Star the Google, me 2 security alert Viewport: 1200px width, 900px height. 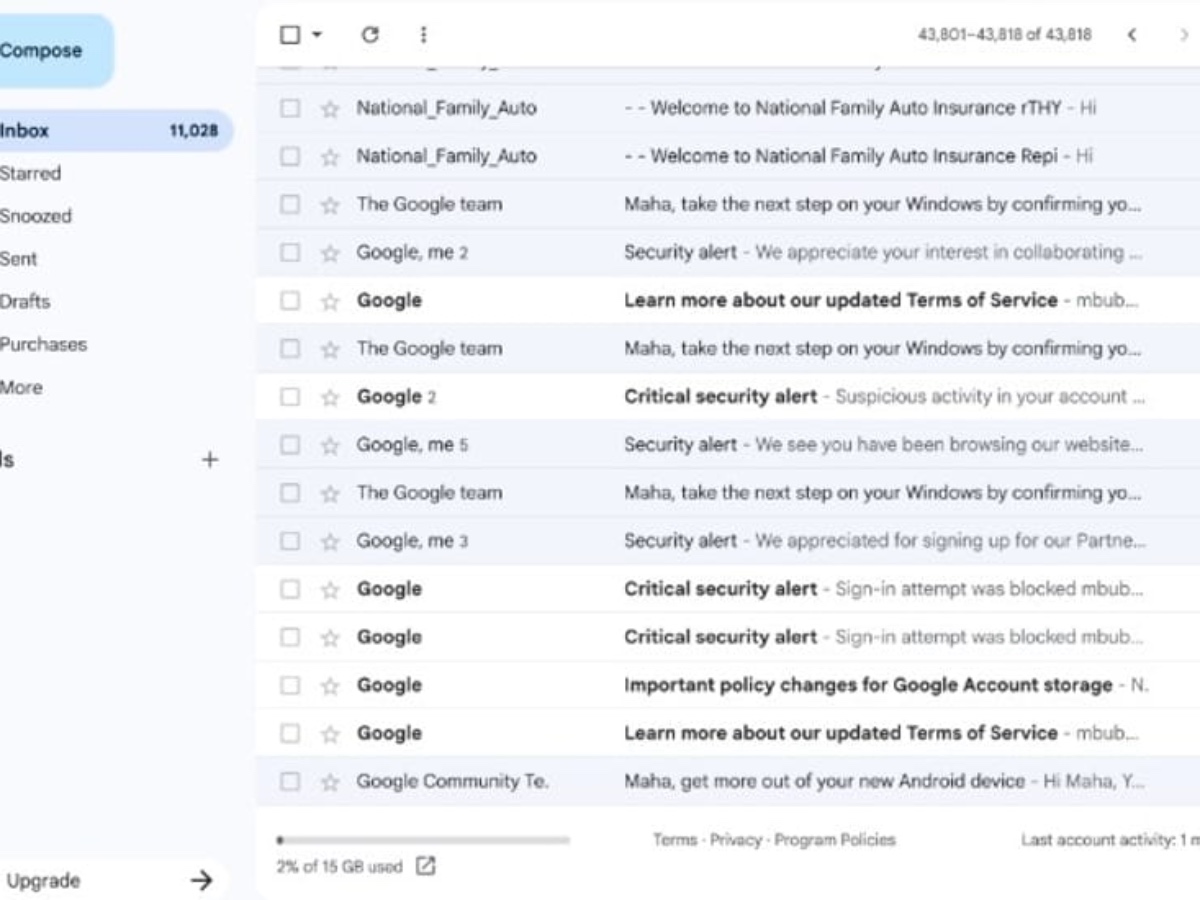tap(330, 253)
